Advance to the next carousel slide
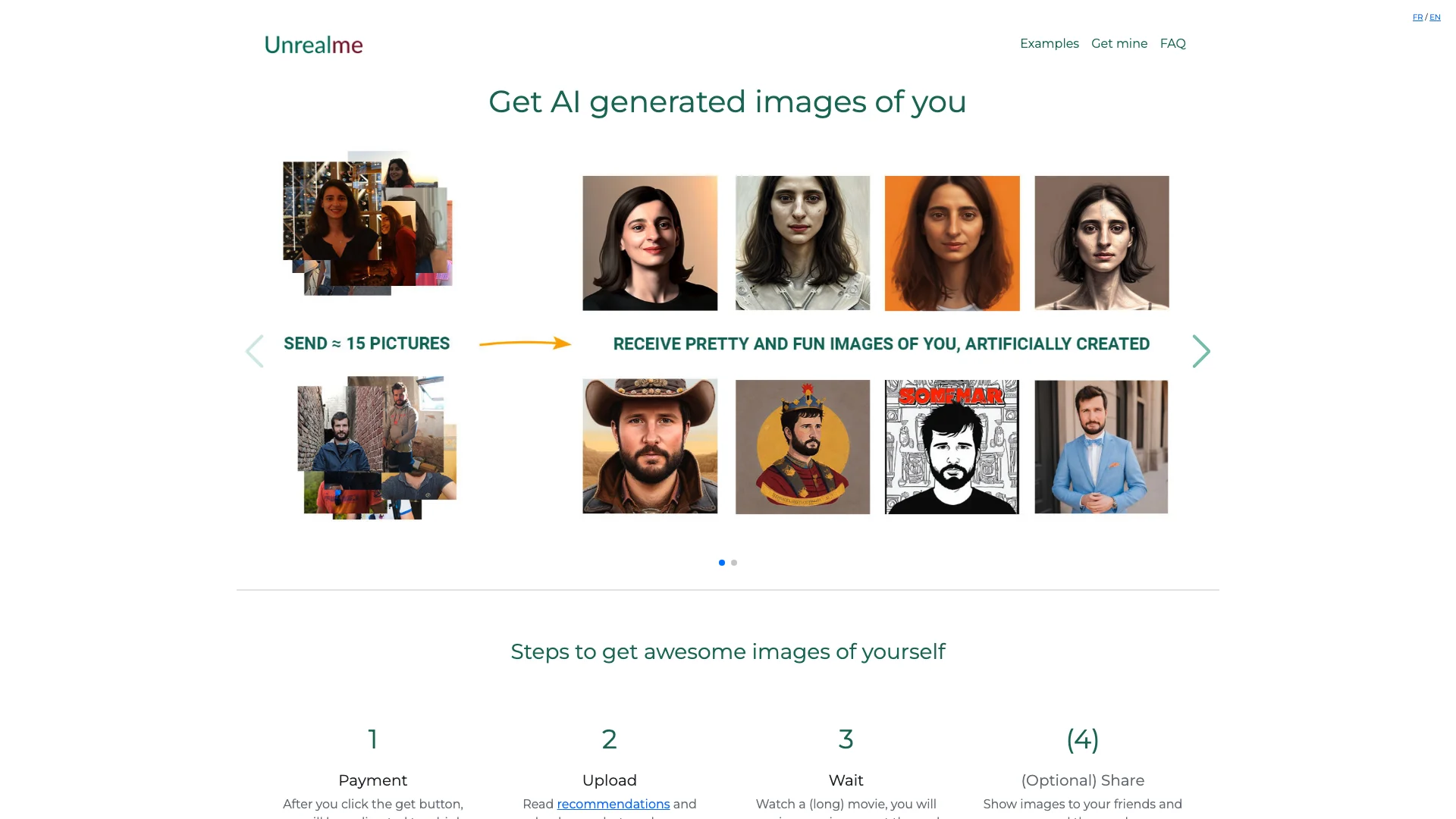The image size is (1456, 819). [1201, 351]
